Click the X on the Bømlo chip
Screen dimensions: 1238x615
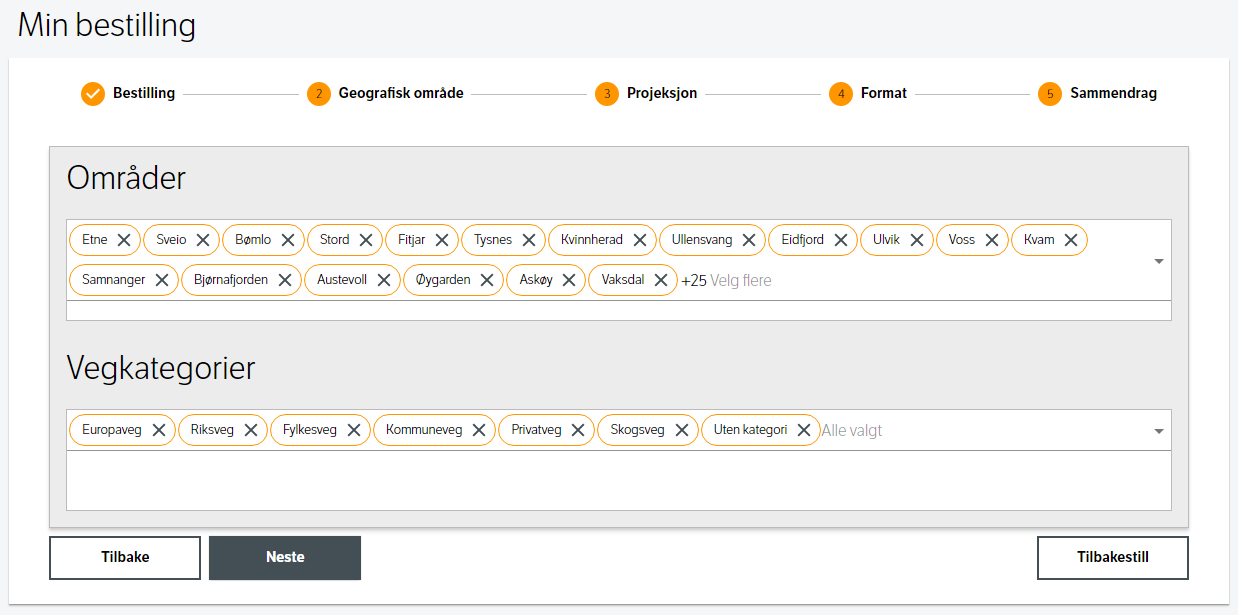(x=287, y=240)
